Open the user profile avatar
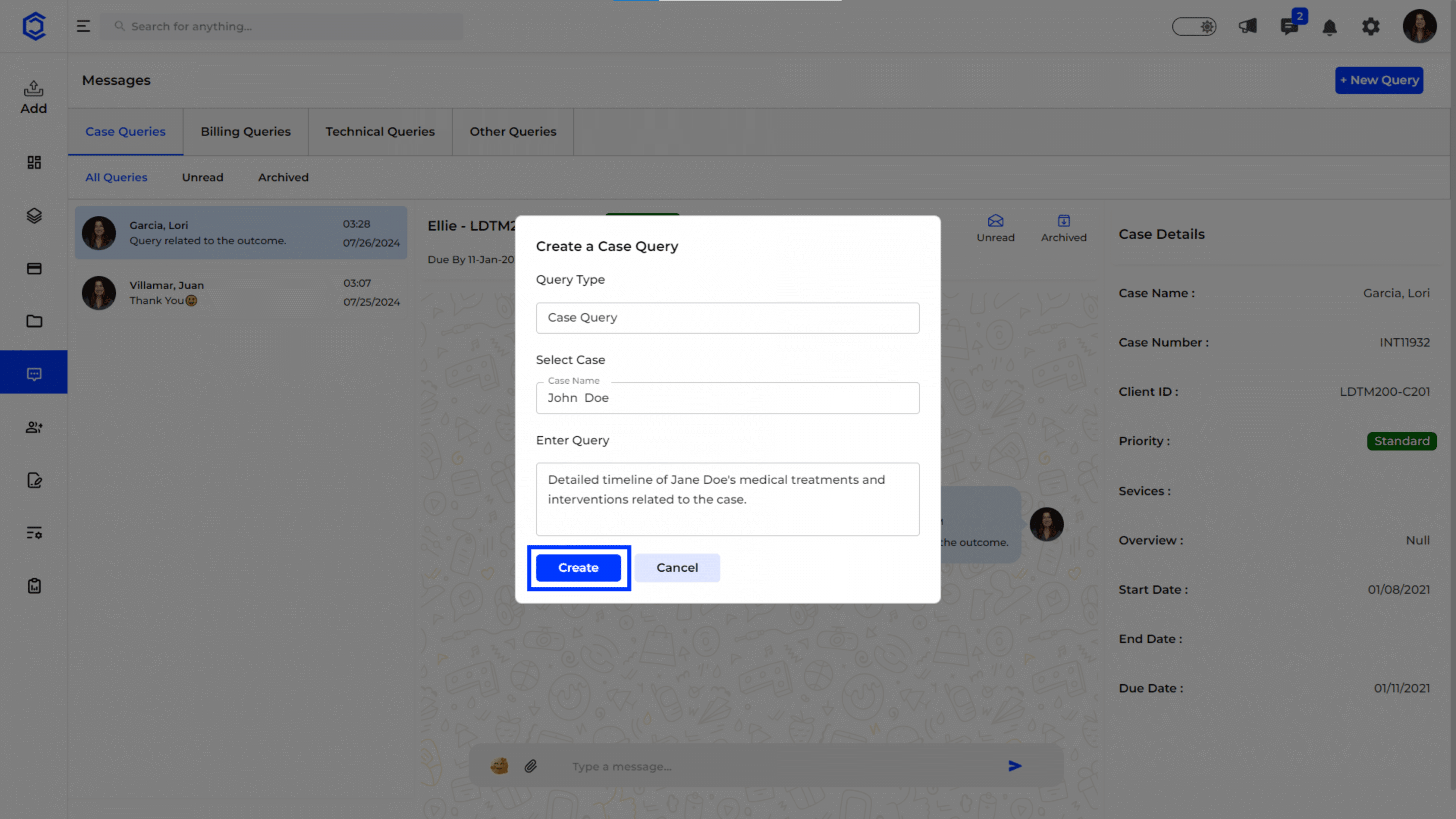Screen dimensions: 1456x819 1419,26
